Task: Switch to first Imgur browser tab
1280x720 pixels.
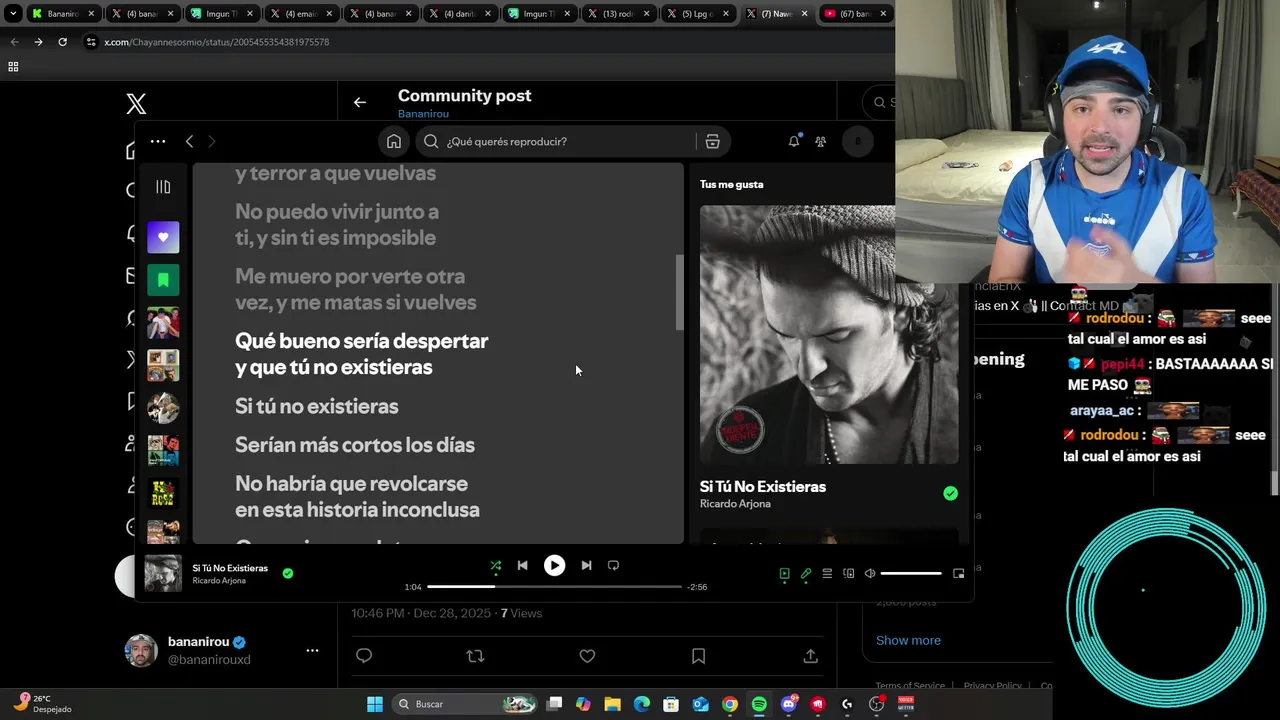Action: pyautogui.click(x=221, y=14)
